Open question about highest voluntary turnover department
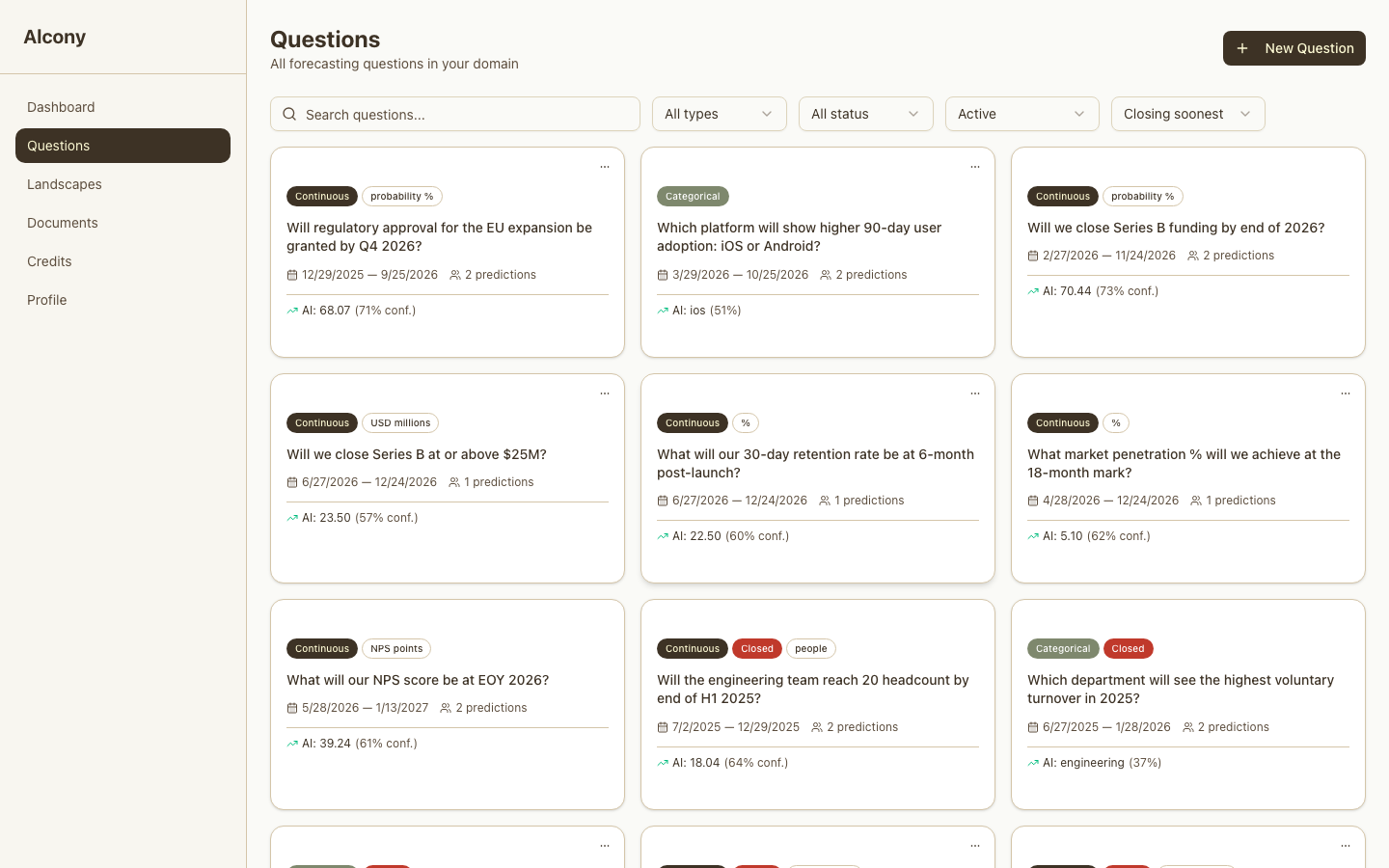The width and height of the screenshot is (1389, 868). pos(1181,690)
